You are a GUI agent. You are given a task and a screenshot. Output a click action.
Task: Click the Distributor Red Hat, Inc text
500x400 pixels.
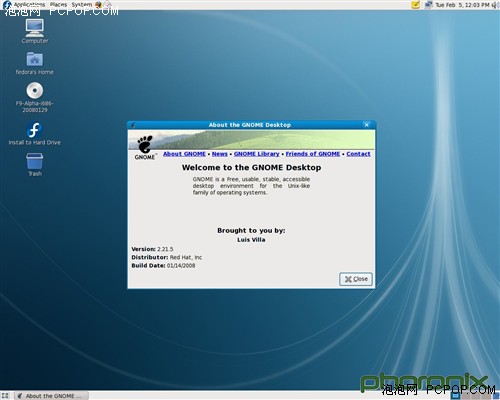pyautogui.click(x=167, y=257)
